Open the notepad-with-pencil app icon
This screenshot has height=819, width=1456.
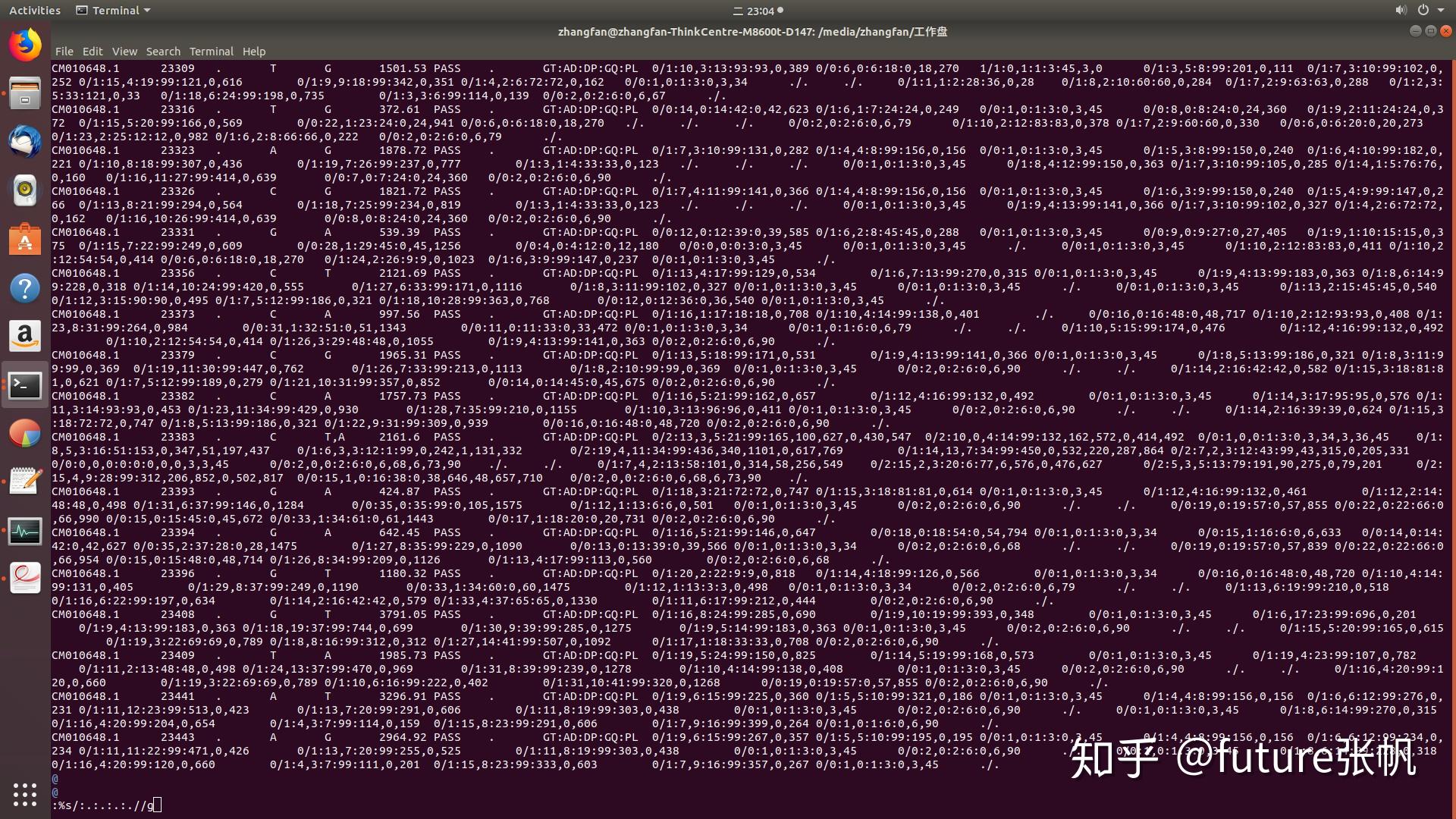[24, 480]
